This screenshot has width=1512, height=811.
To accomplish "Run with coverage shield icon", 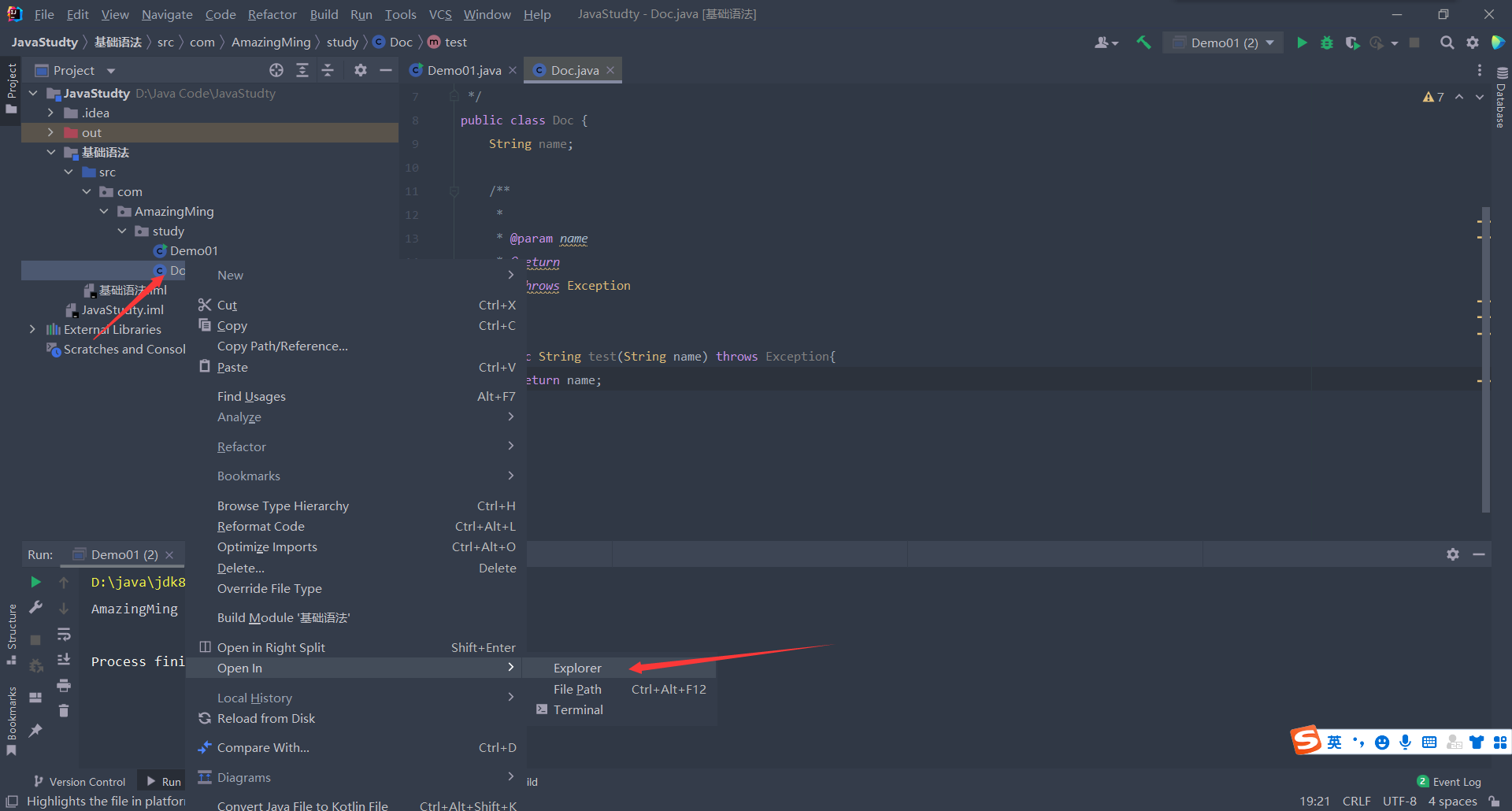I will pos(1352,43).
